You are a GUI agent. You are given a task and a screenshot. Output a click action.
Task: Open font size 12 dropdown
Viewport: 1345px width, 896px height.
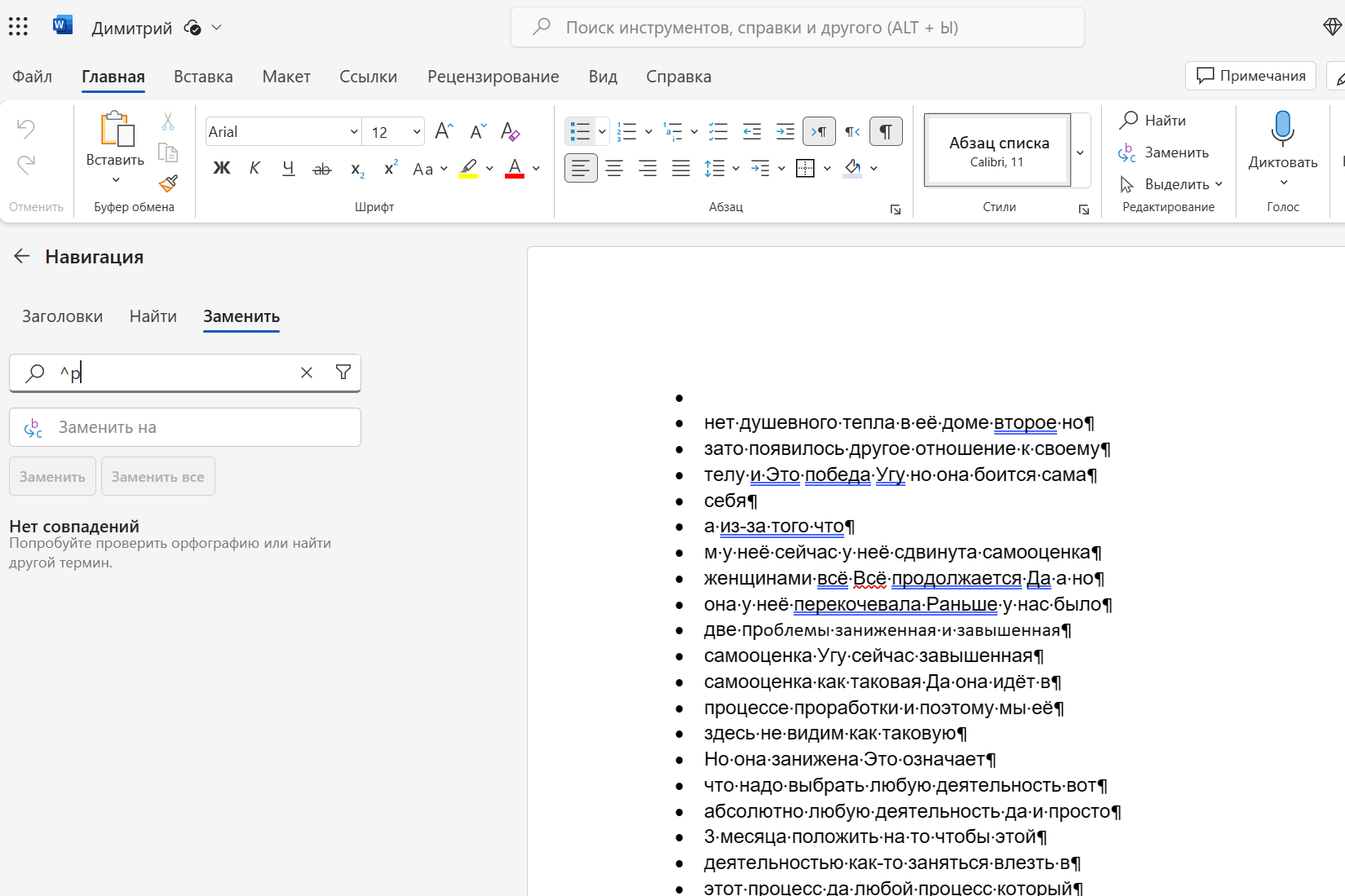(417, 132)
